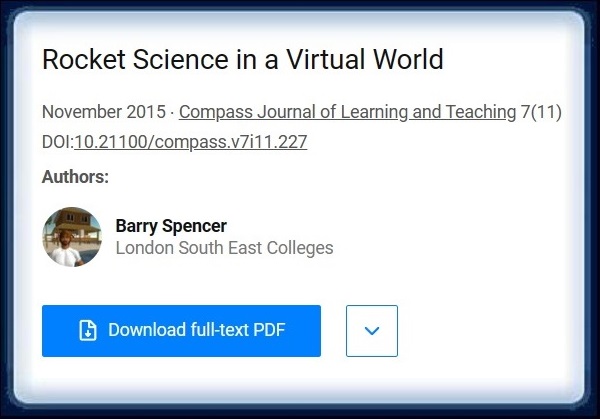Click the PDF file icon on the download button
The height and width of the screenshot is (419, 600).
click(x=88, y=331)
